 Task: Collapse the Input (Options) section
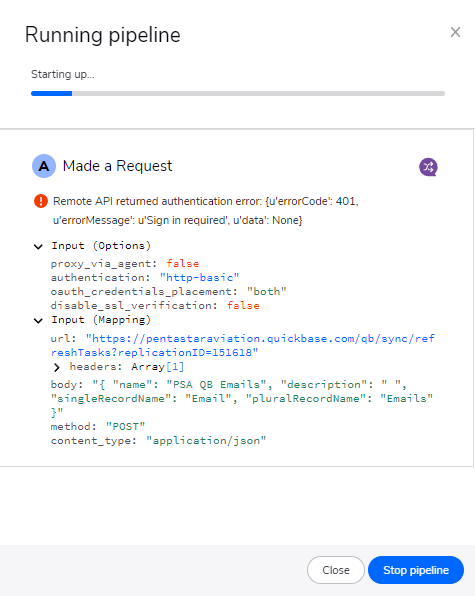click(x=38, y=246)
